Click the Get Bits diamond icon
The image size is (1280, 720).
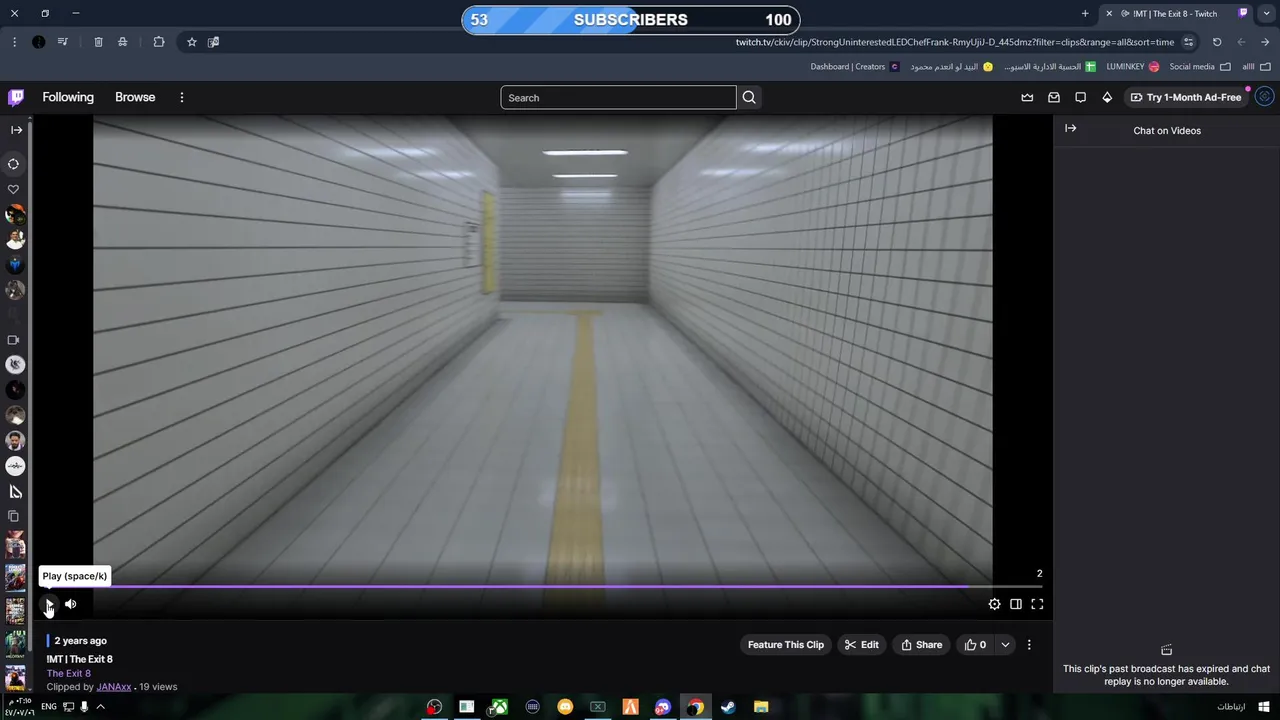click(x=1107, y=97)
